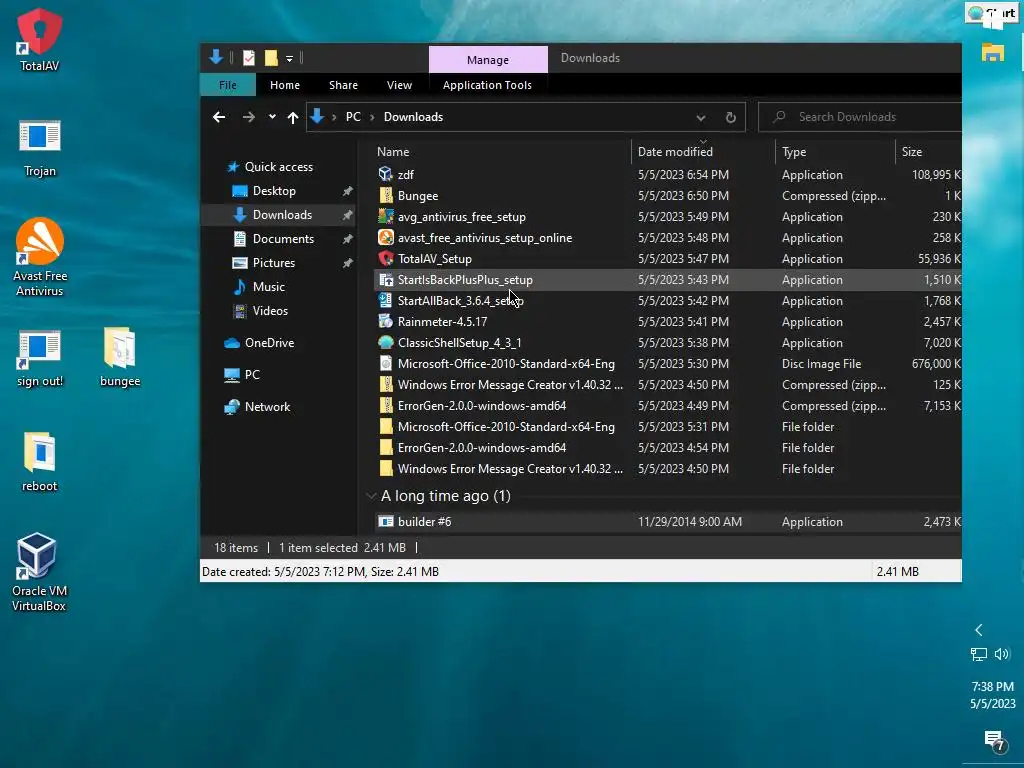Open Customize Quick Access Toolbar dropdown
The image size is (1024, 768).
click(x=289, y=59)
